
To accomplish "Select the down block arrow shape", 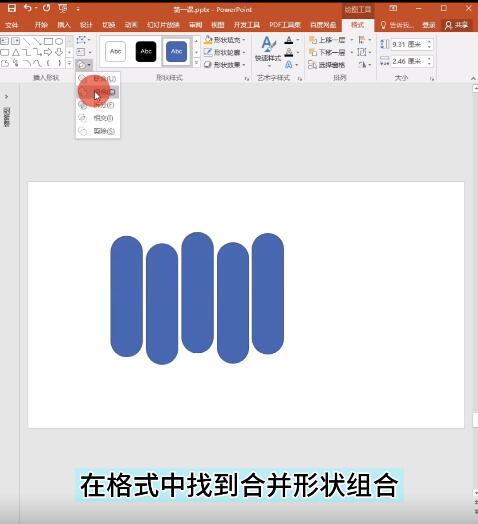I will 59,52.
